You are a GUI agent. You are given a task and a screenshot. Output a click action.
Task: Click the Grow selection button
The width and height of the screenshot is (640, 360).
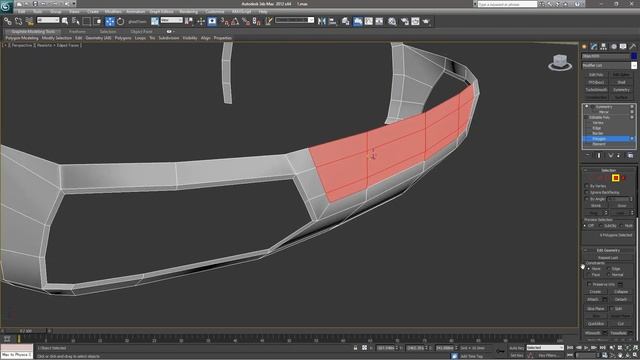(x=621, y=206)
